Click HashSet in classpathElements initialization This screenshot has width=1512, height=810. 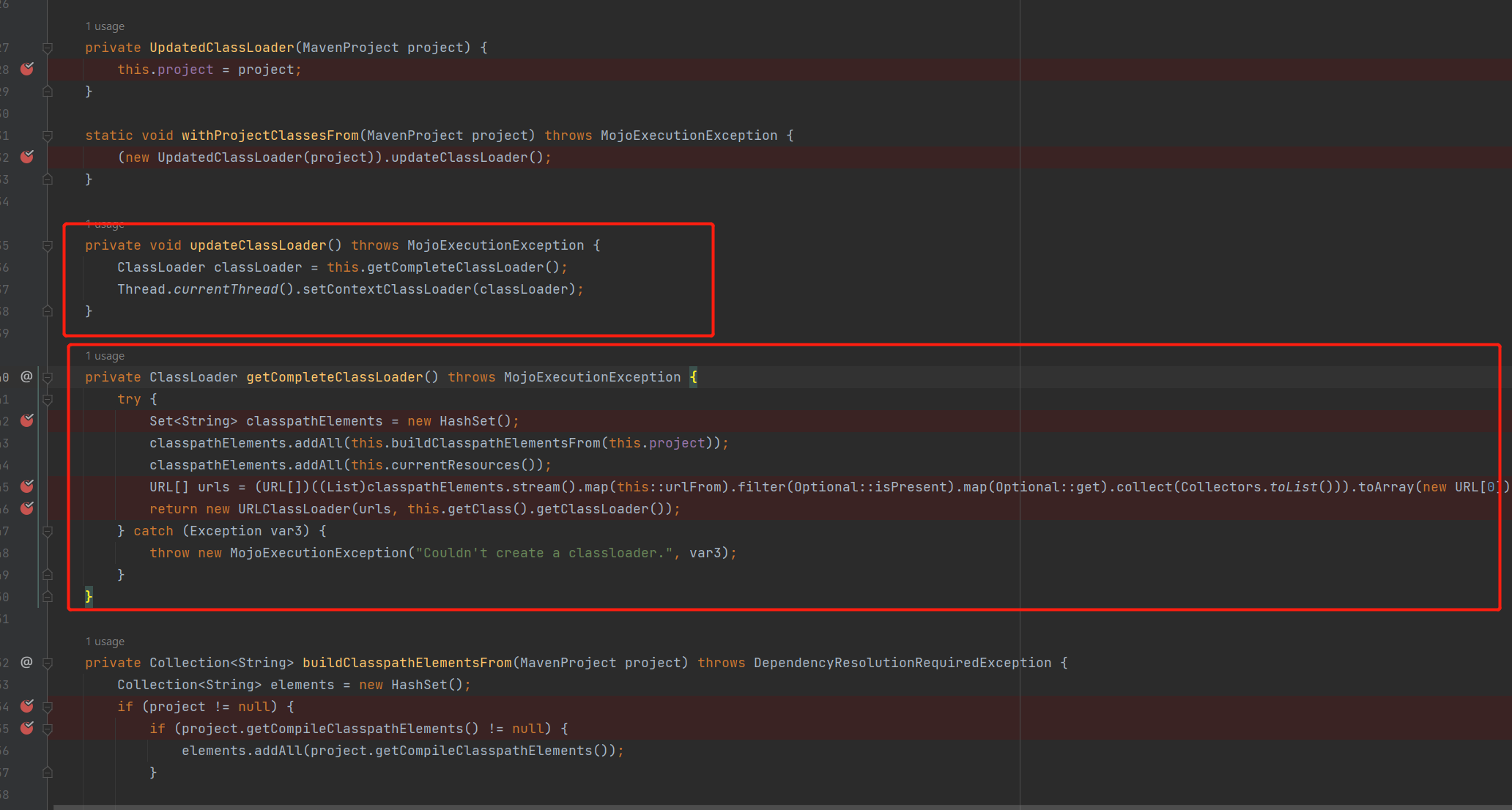[467, 421]
